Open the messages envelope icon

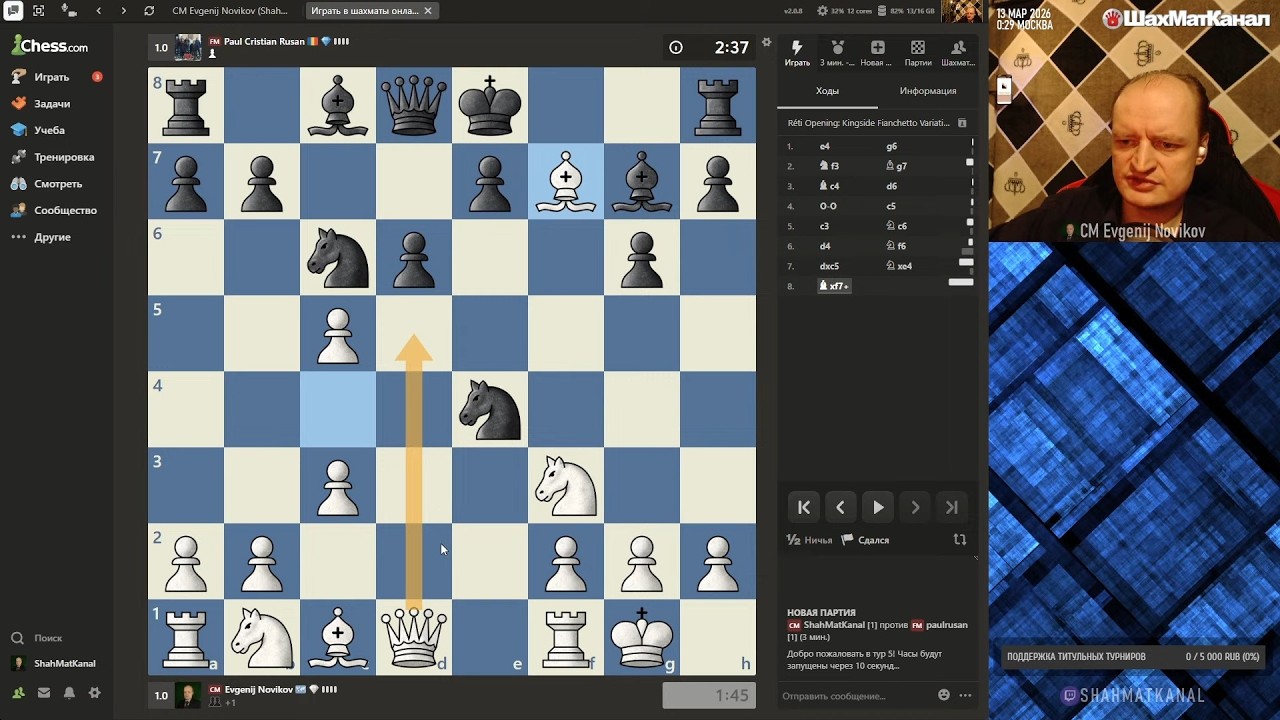point(44,692)
